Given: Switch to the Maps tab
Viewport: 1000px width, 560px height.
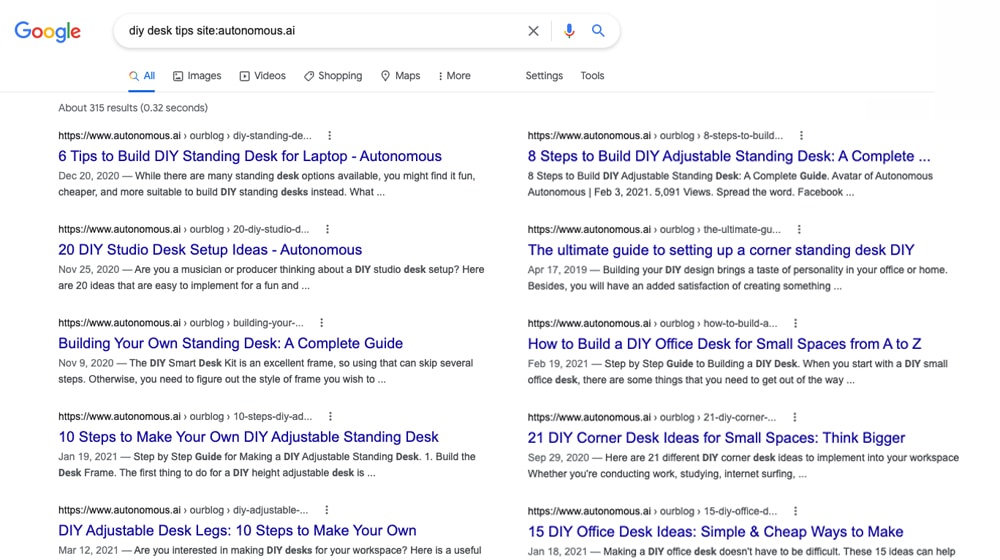Looking at the screenshot, I should point(401,76).
